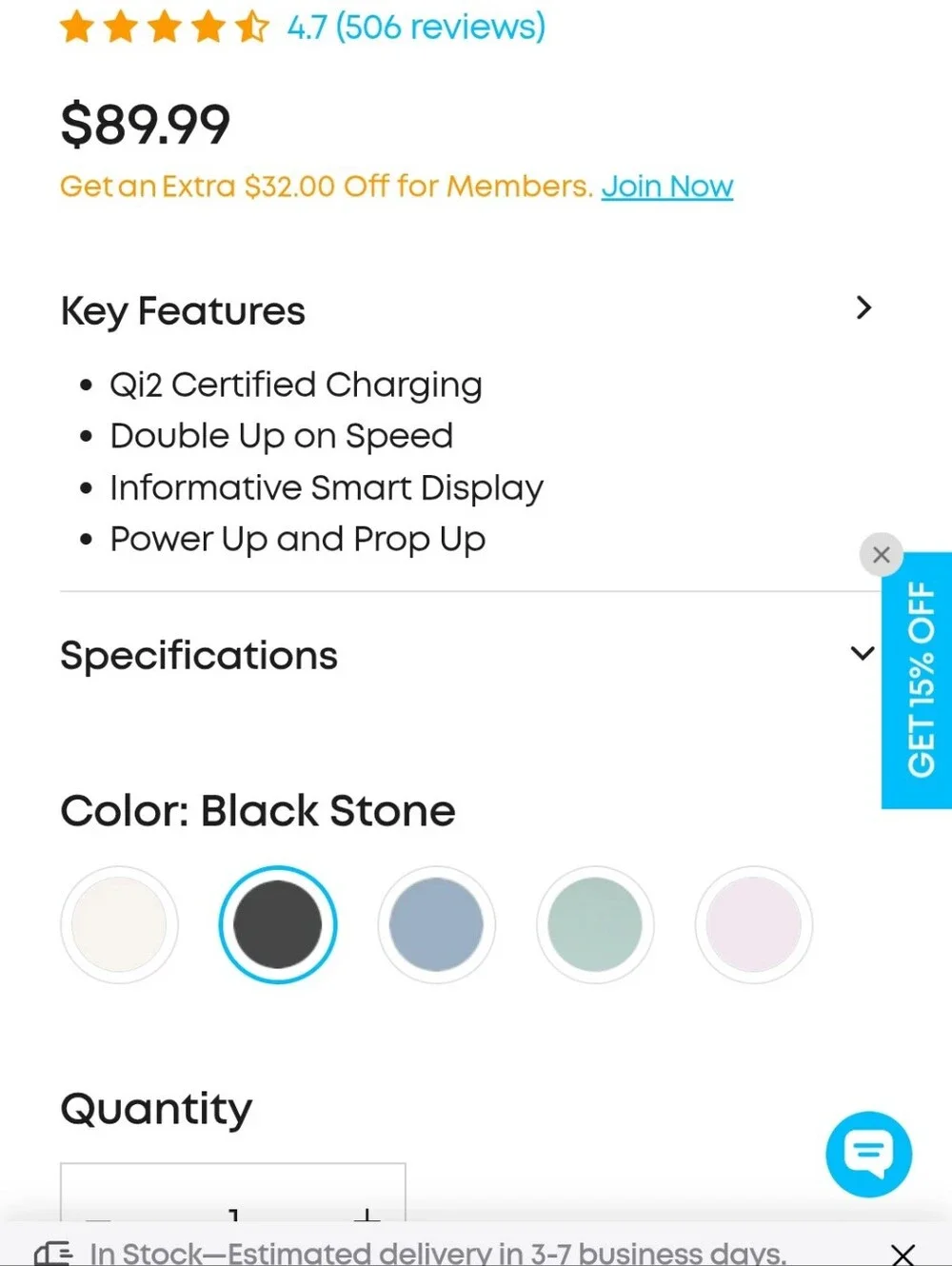The image size is (952, 1266).
Task: Choose the green color swatch
Action: (595, 924)
